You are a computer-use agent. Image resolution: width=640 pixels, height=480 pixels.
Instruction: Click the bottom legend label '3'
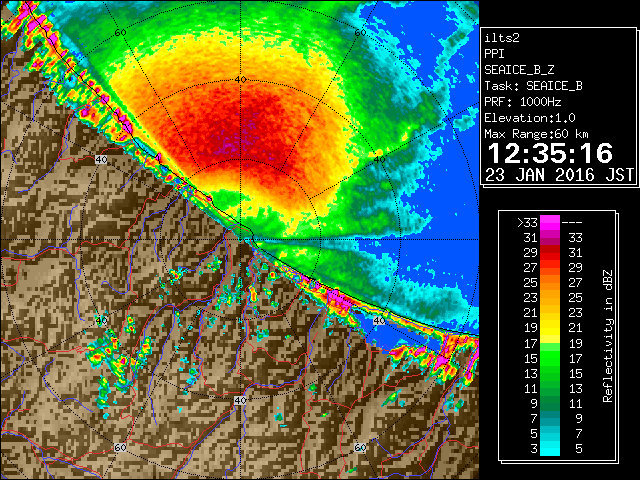tap(534, 449)
